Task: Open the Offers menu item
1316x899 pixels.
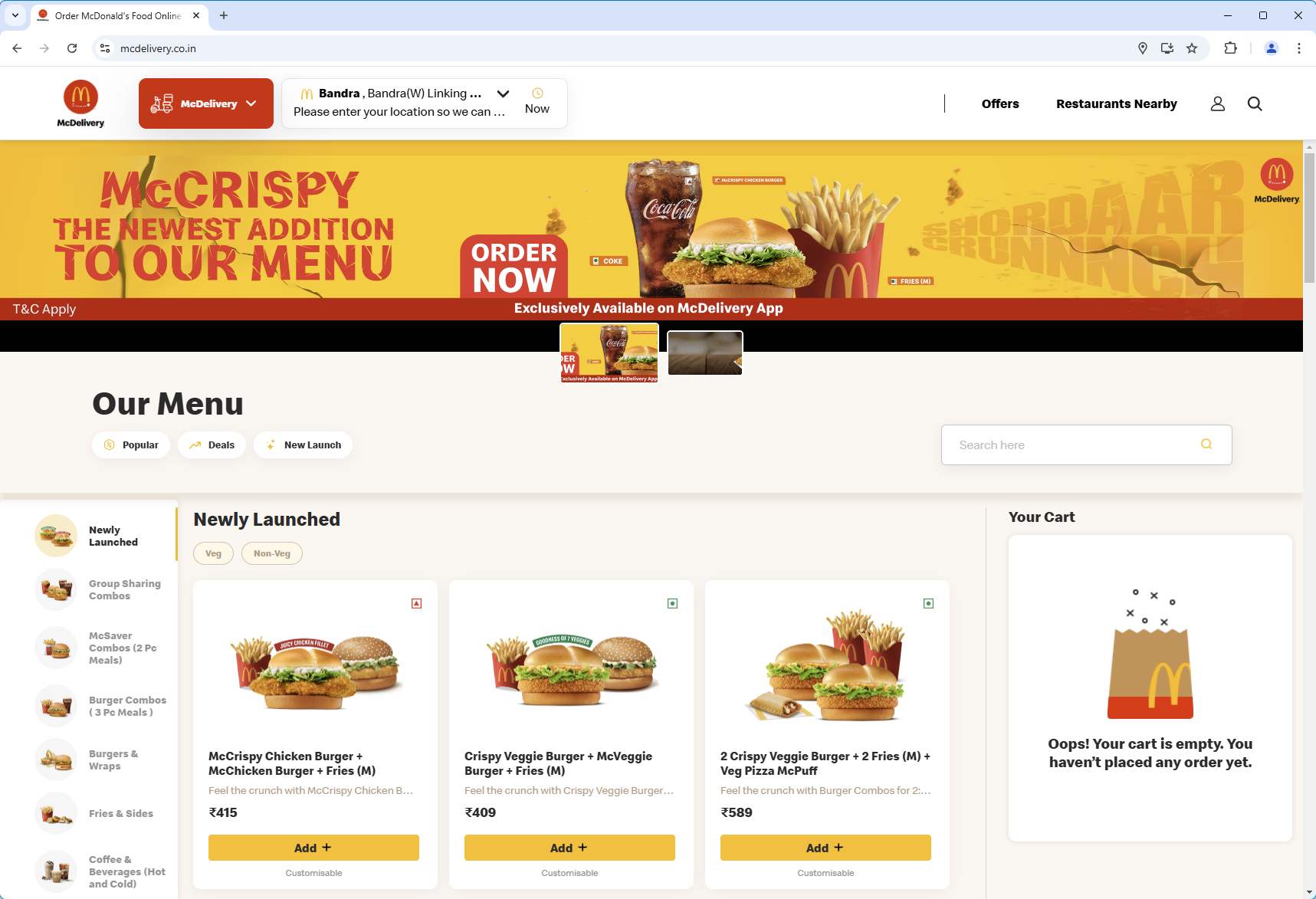Action: pyautogui.click(x=1000, y=103)
